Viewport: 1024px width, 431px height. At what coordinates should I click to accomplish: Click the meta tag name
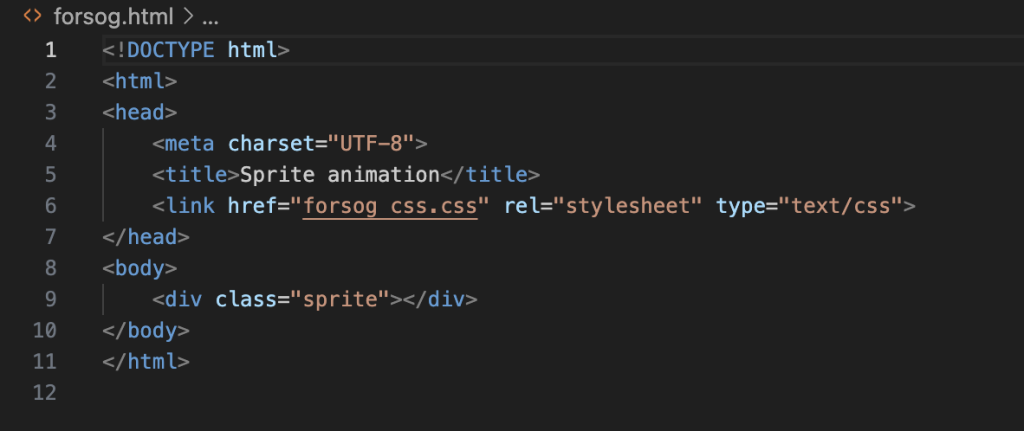coord(190,144)
